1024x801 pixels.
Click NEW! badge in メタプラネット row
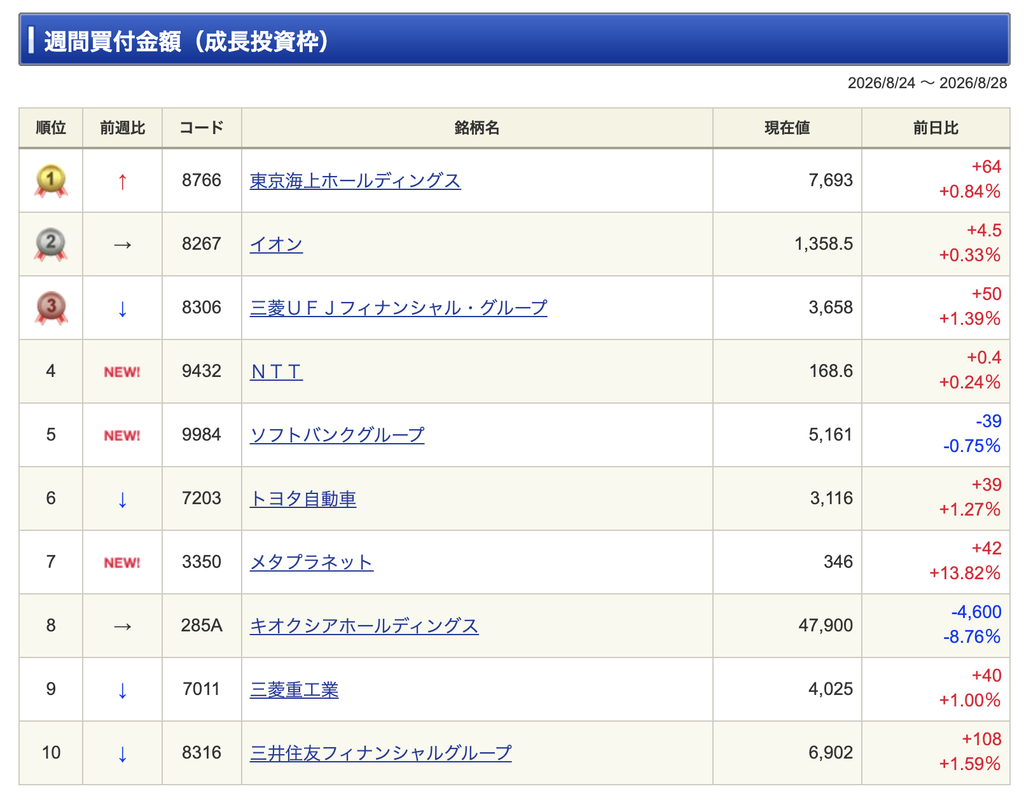coord(122,563)
